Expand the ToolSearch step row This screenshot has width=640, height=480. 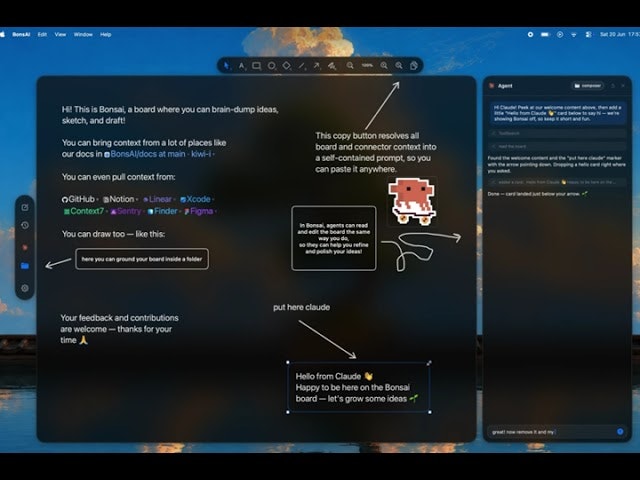click(557, 133)
